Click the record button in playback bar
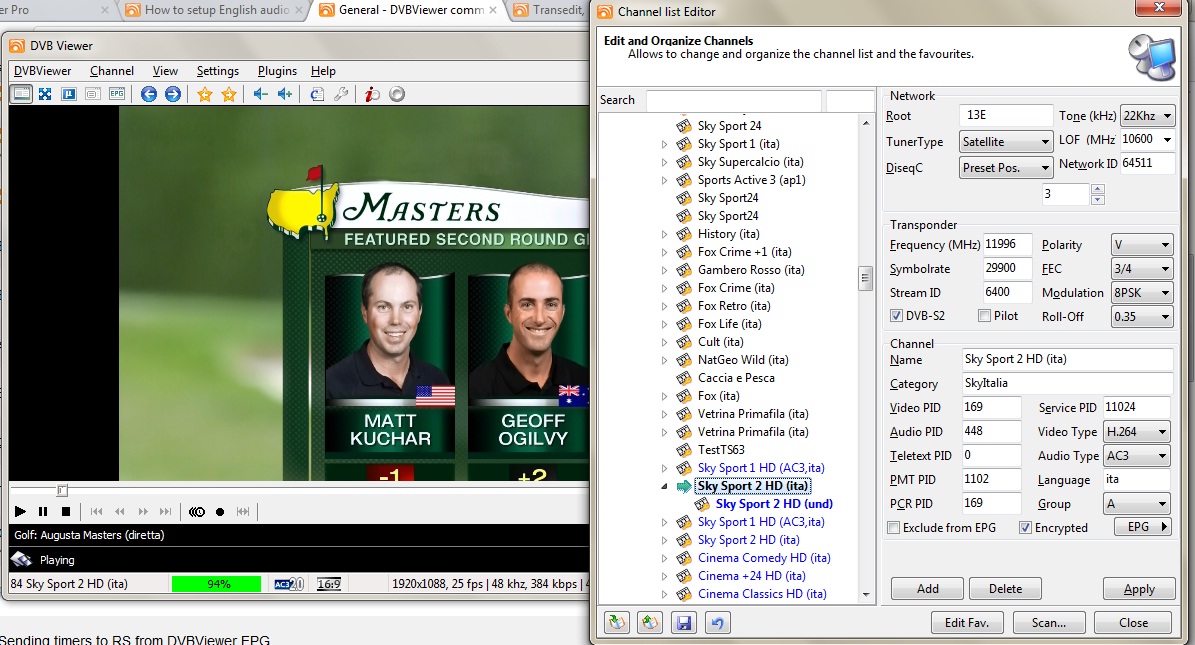 pos(220,512)
